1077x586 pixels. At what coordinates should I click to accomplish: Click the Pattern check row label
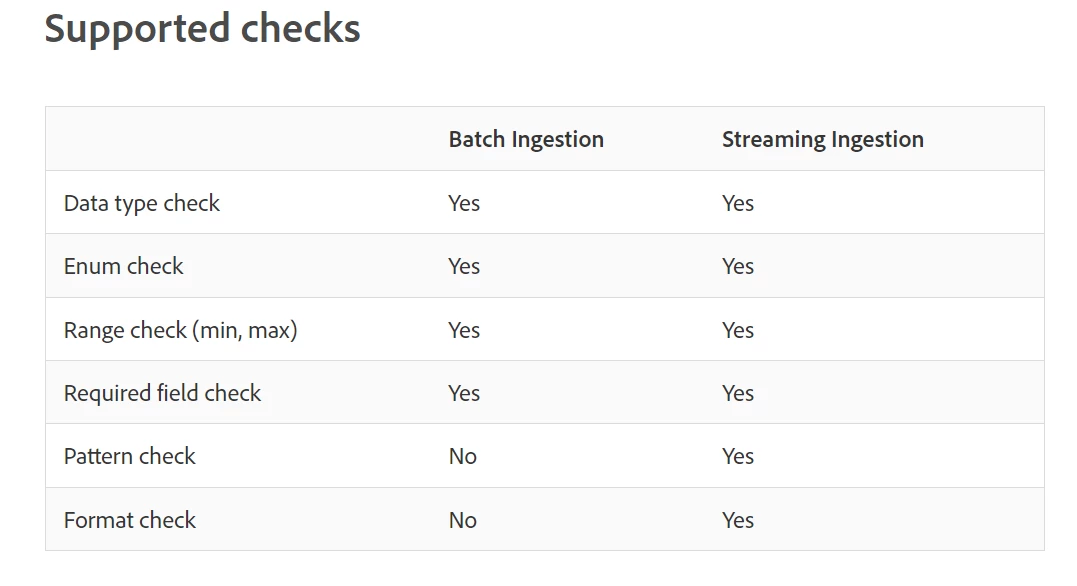[130, 456]
